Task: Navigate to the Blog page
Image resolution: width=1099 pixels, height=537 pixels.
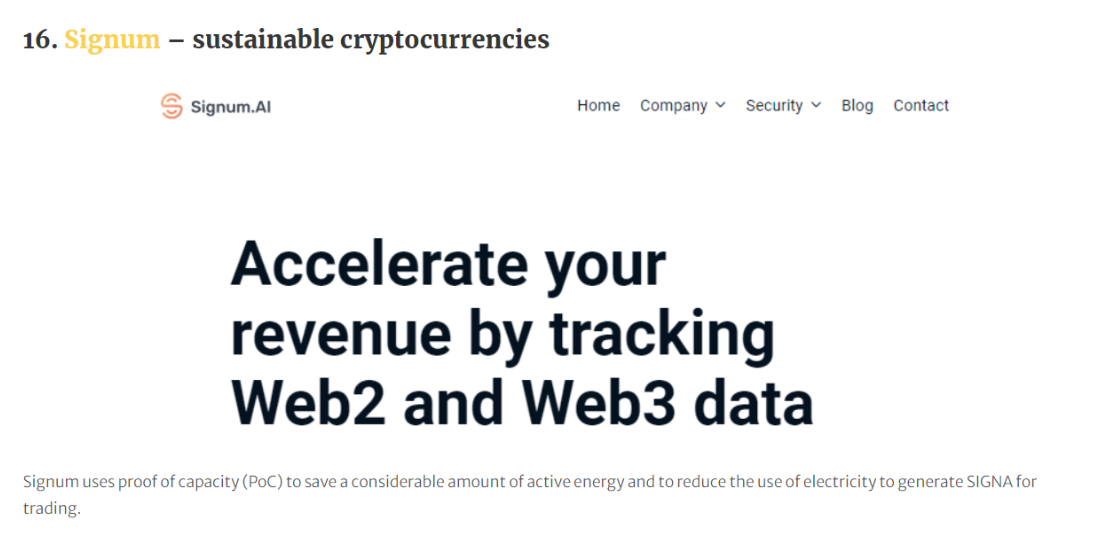Action: point(857,106)
